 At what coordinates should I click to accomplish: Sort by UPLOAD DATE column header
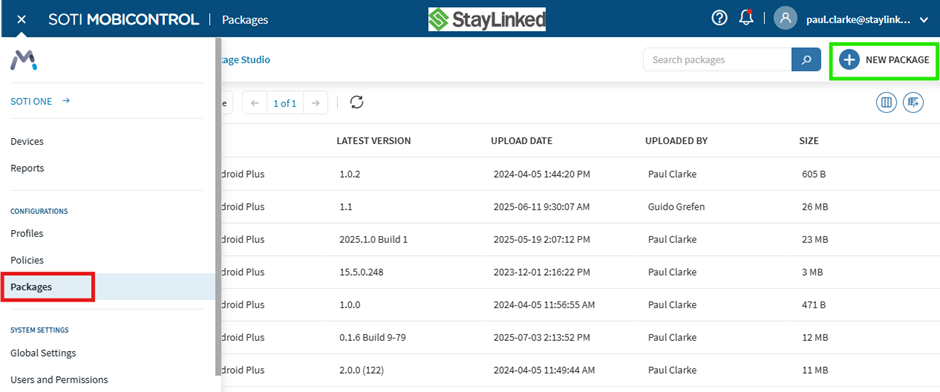click(x=522, y=141)
